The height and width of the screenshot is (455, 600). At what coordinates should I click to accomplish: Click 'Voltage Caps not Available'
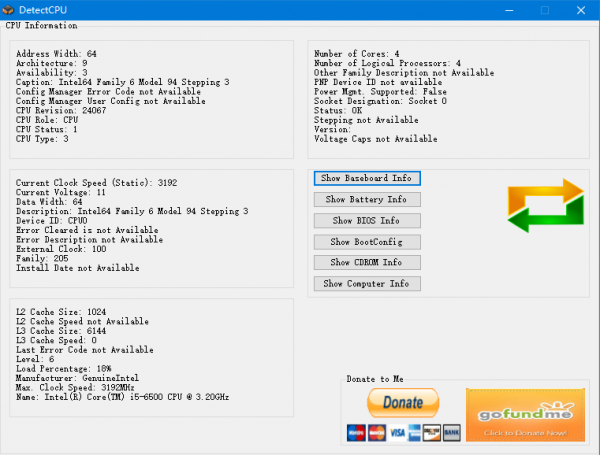pyautogui.click(x=376, y=139)
